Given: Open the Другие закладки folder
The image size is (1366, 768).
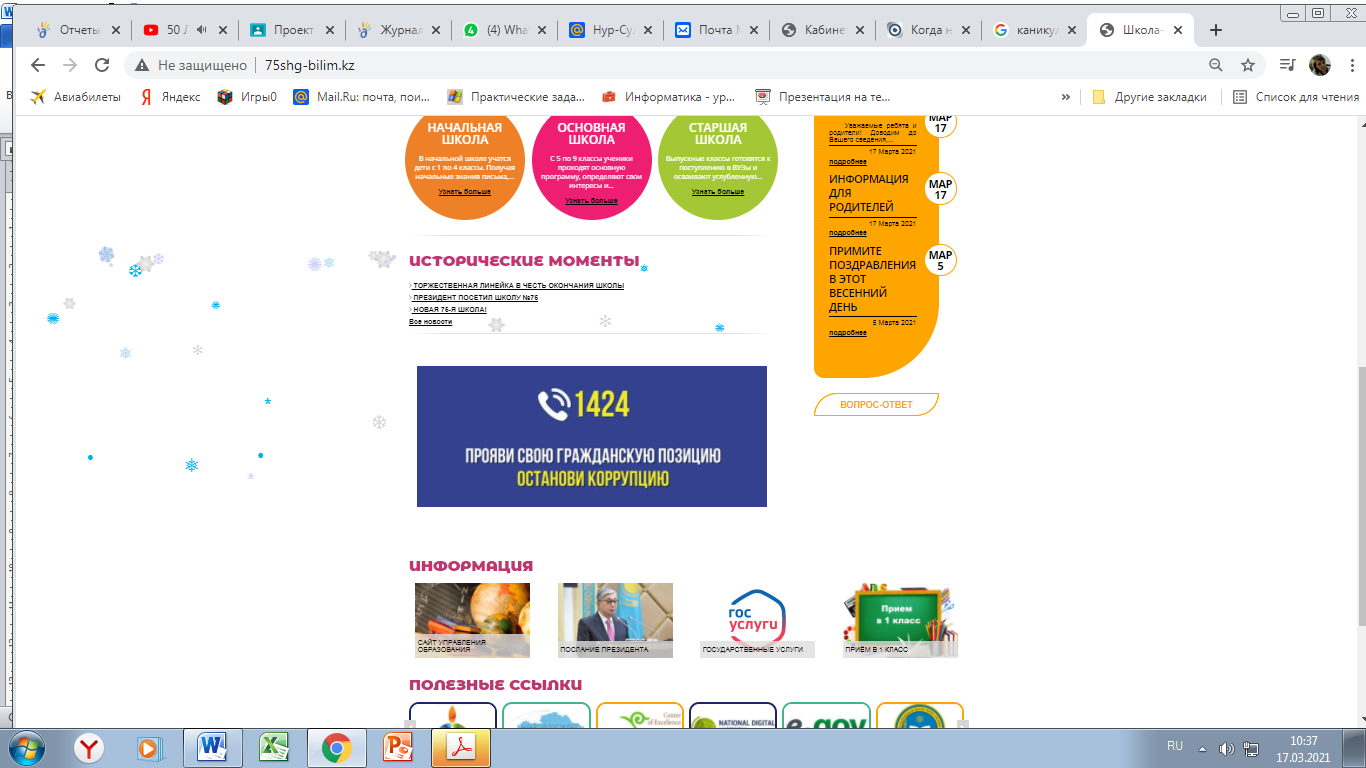Looking at the screenshot, I should point(1150,97).
